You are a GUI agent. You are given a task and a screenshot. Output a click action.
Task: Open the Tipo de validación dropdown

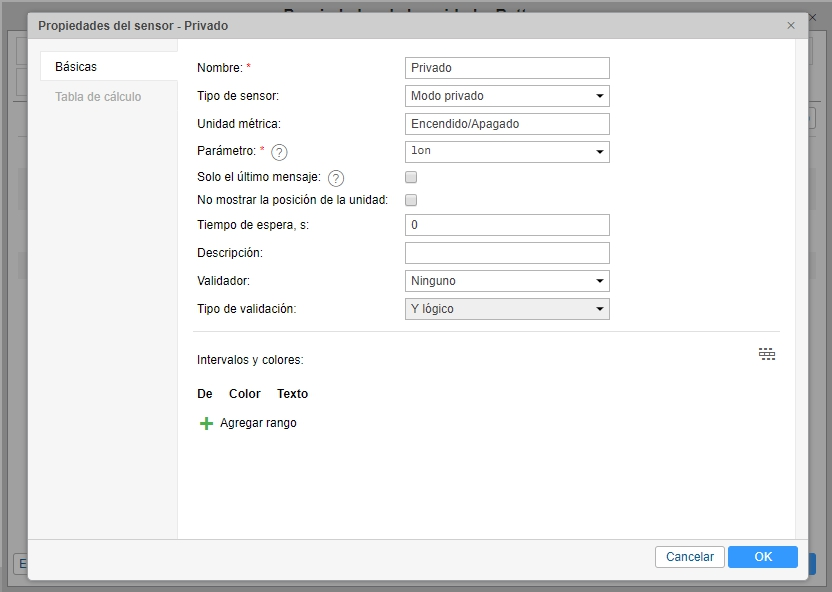point(505,309)
